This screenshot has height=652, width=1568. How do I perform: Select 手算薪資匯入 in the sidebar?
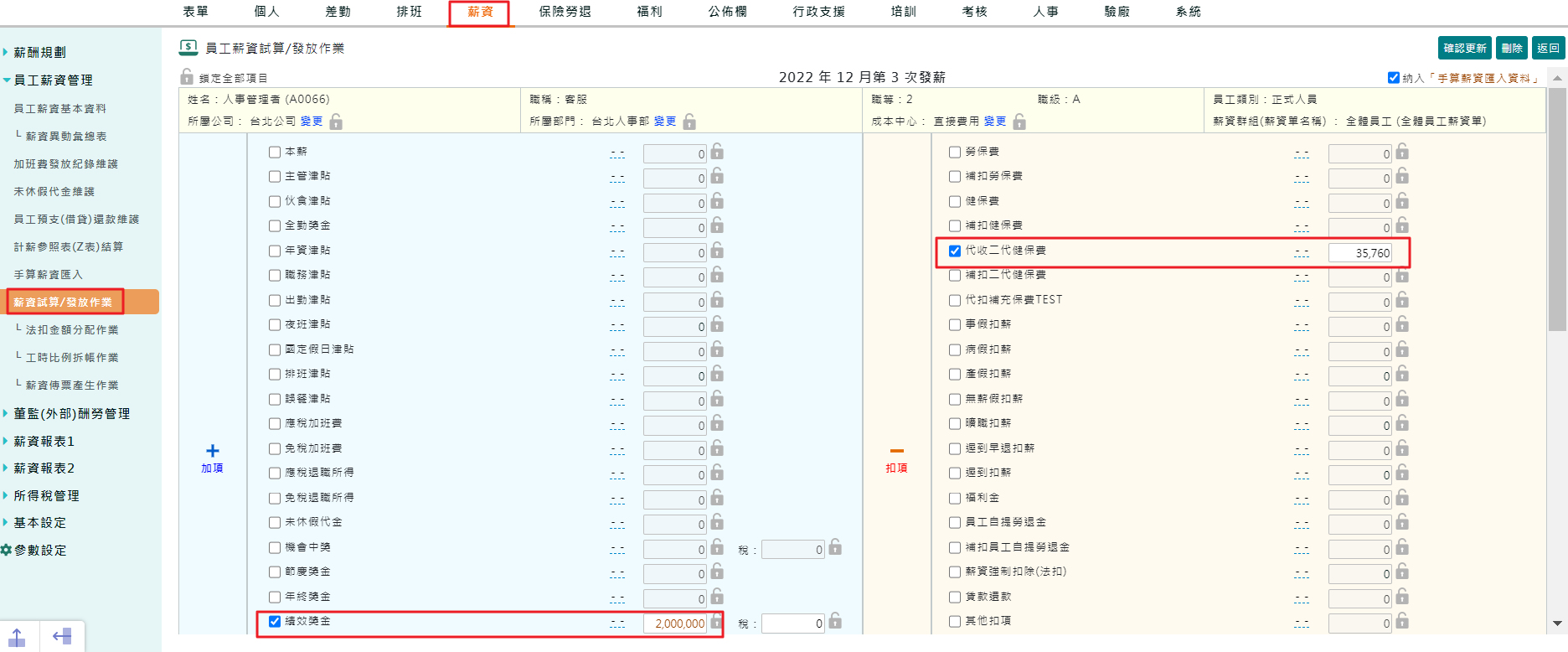tap(49, 275)
